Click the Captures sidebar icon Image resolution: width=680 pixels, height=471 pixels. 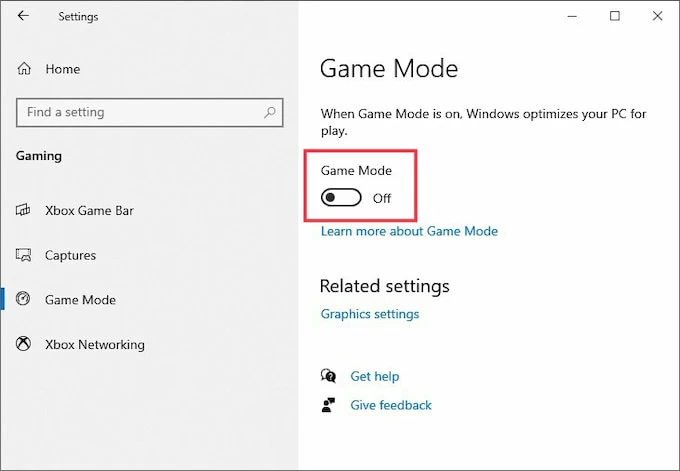point(24,256)
